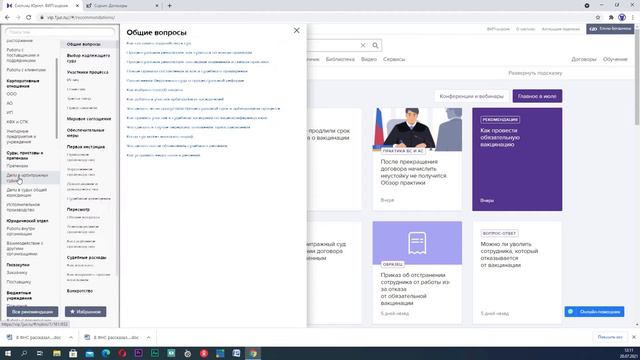Open Избранное favorites button
The height and width of the screenshot is (360, 640).
(85, 312)
